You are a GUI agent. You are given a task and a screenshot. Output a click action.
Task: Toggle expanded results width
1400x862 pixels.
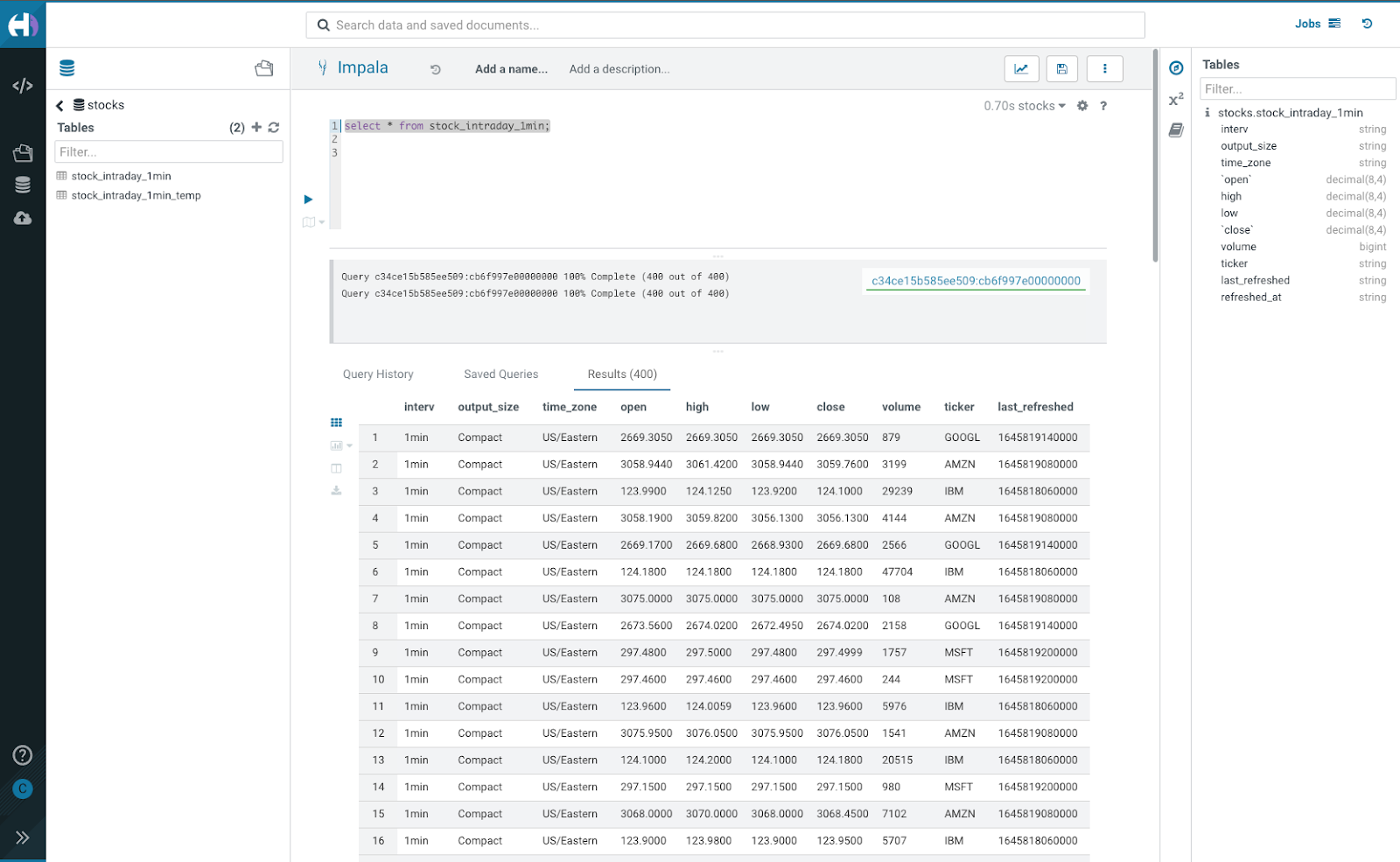pyautogui.click(x=337, y=467)
